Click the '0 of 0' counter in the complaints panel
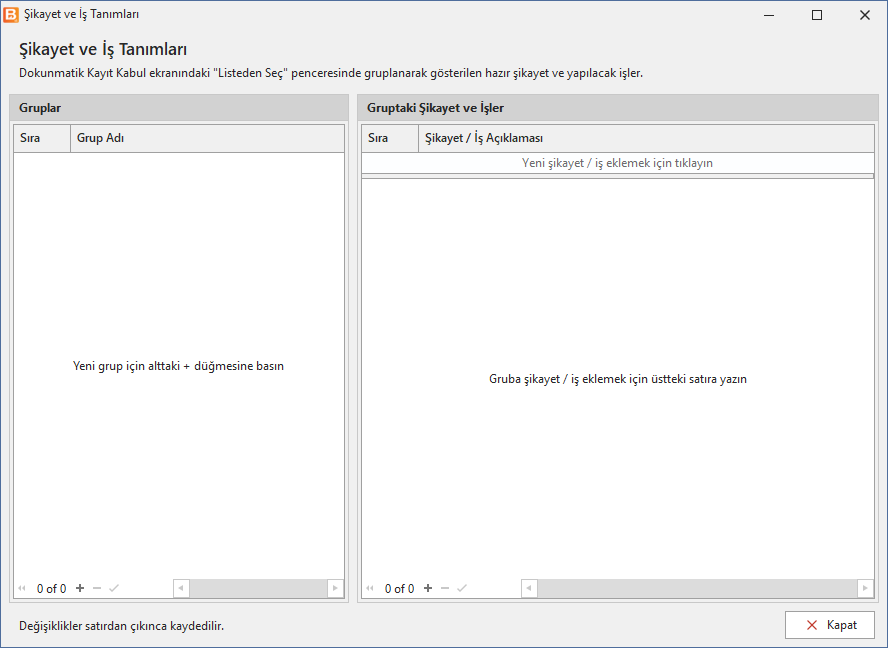The height and width of the screenshot is (648, 888). point(399,589)
